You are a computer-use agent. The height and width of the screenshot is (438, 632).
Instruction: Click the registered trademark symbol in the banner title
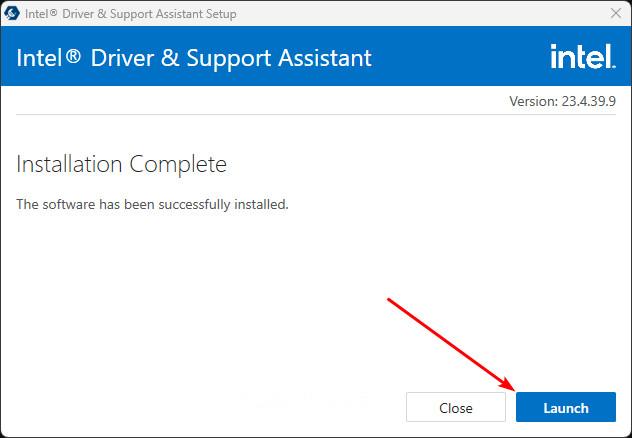click(73, 54)
